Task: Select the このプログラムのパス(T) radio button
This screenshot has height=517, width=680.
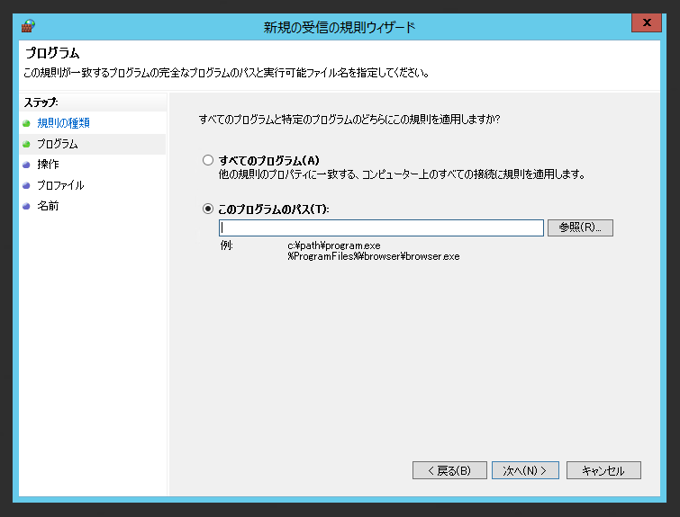Action: tap(208, 209)
